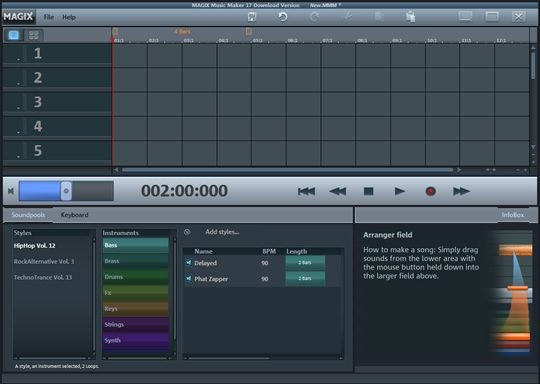540x384 pixels.
Task: Select the Synth instrument
Action: [x=136, y=340]
